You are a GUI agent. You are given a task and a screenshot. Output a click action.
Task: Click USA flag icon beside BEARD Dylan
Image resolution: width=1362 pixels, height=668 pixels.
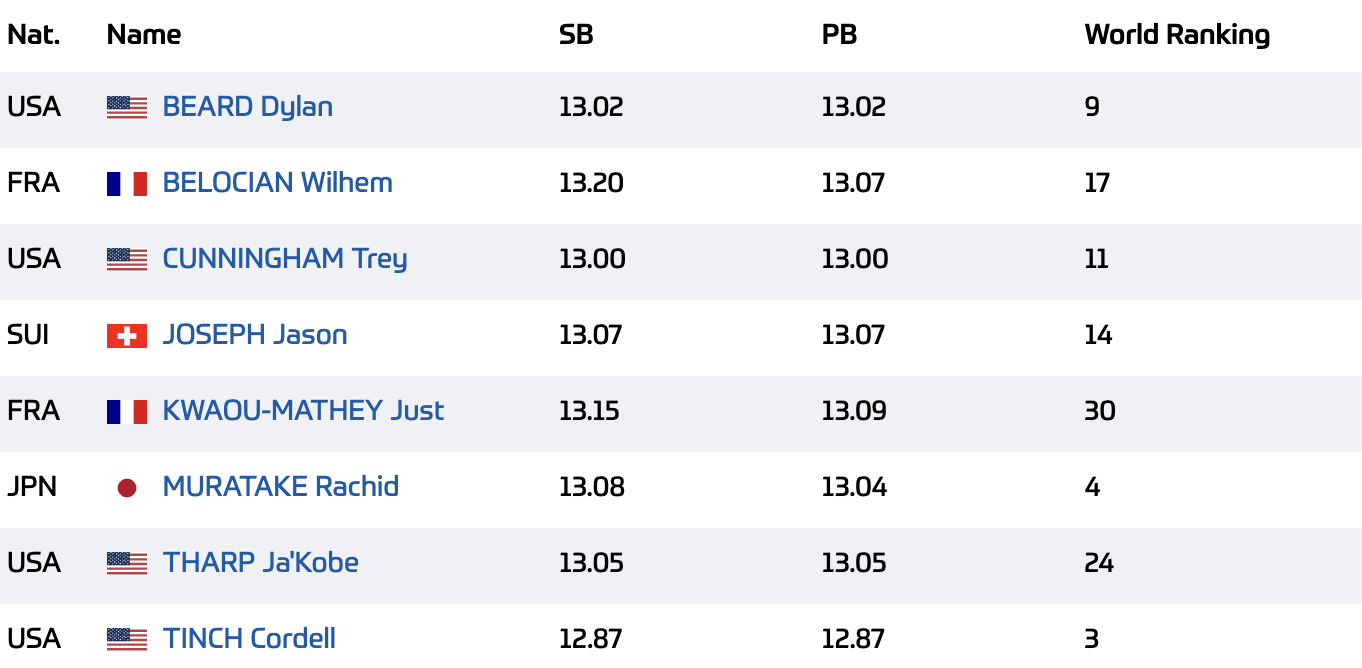tap(127, 108)
